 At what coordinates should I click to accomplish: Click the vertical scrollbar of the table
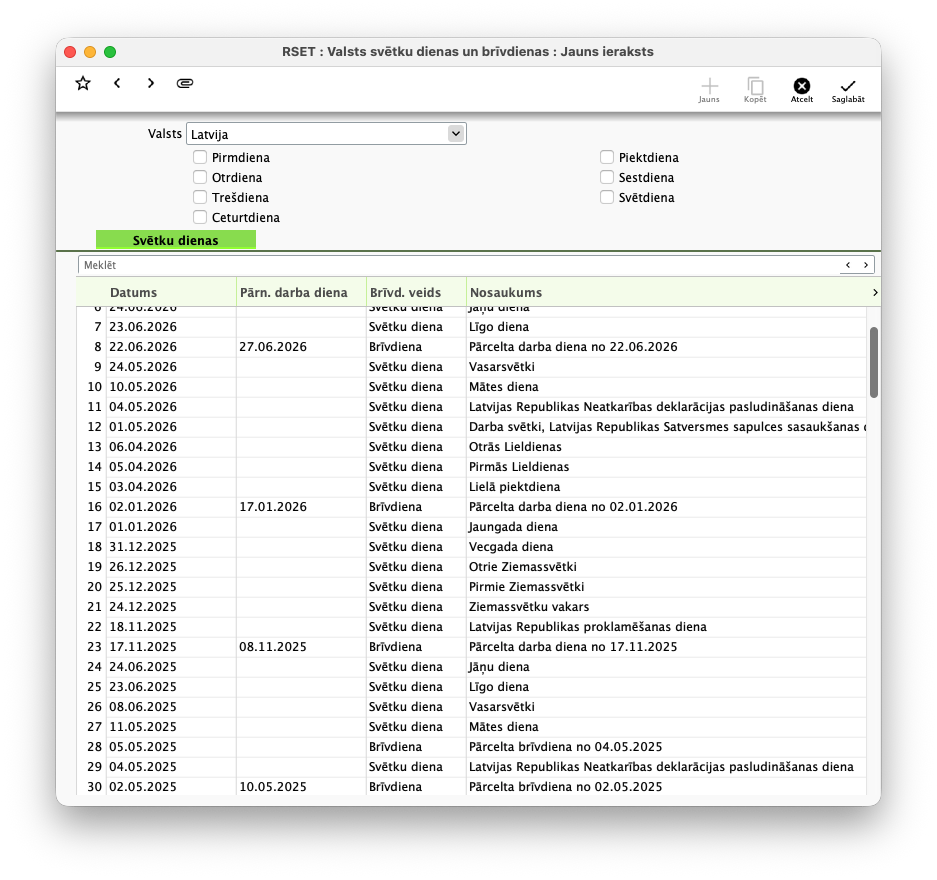coord(874,362)
